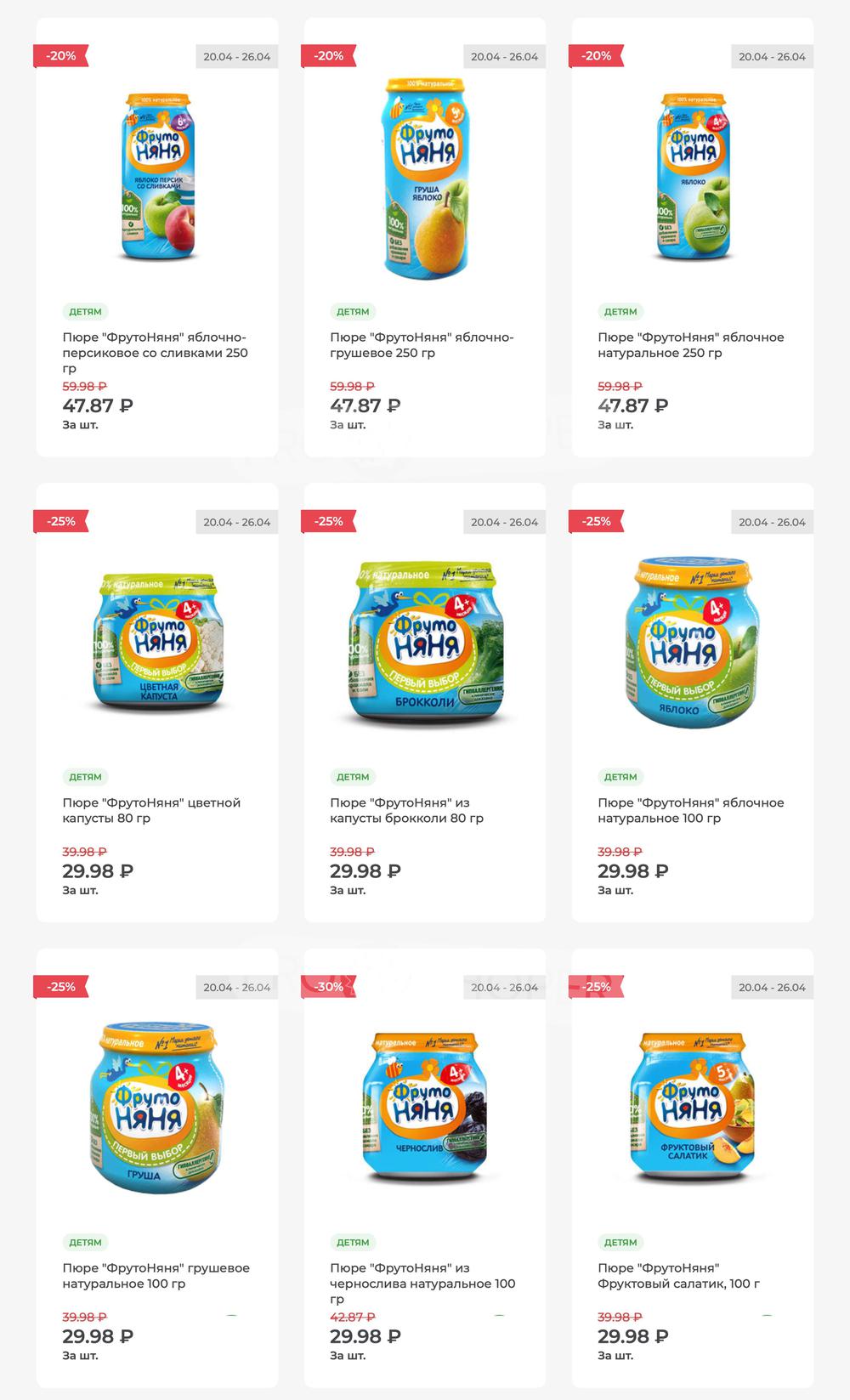Click the ДЕТЯМ tag on the Фруктовый салатик card
The height and width of the screenshot is (1400, 850).
click(x=620, y=1242)
